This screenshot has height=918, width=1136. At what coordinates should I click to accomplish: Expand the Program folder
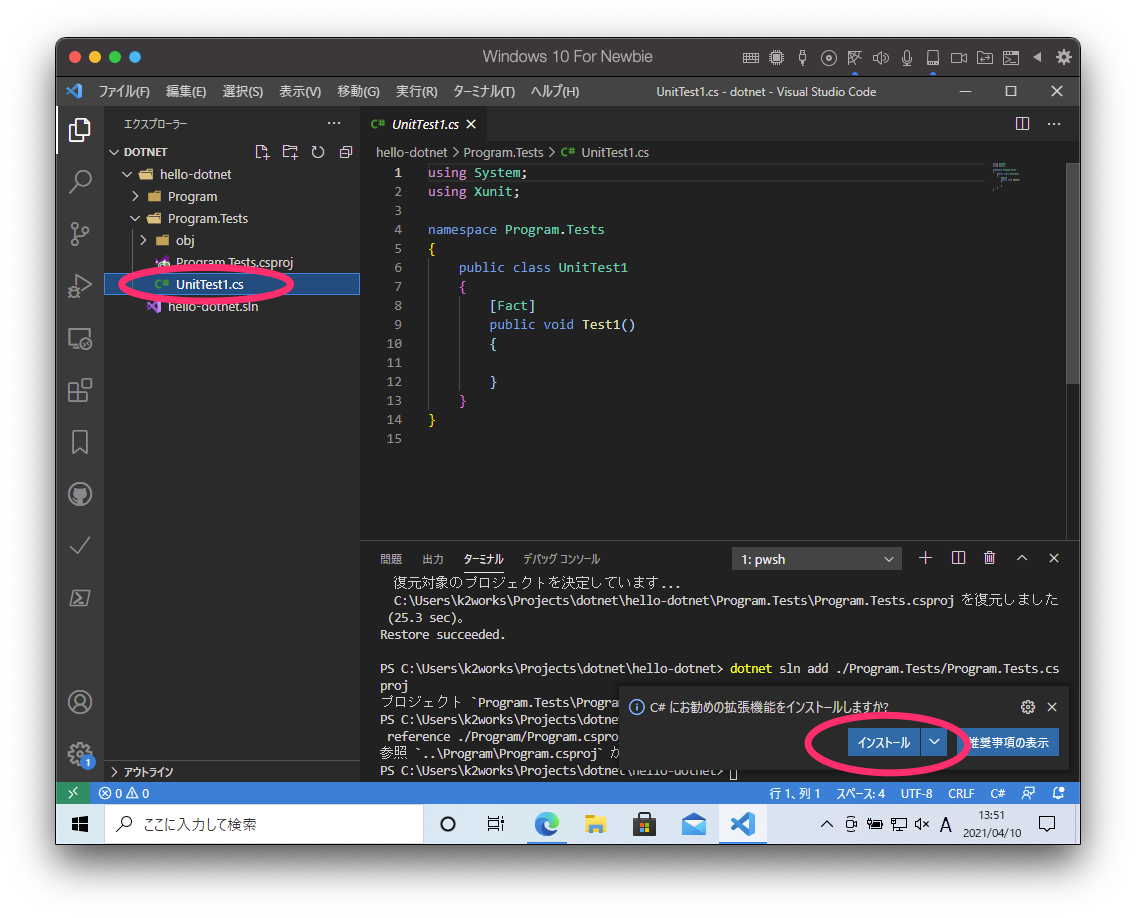point(135,196)
